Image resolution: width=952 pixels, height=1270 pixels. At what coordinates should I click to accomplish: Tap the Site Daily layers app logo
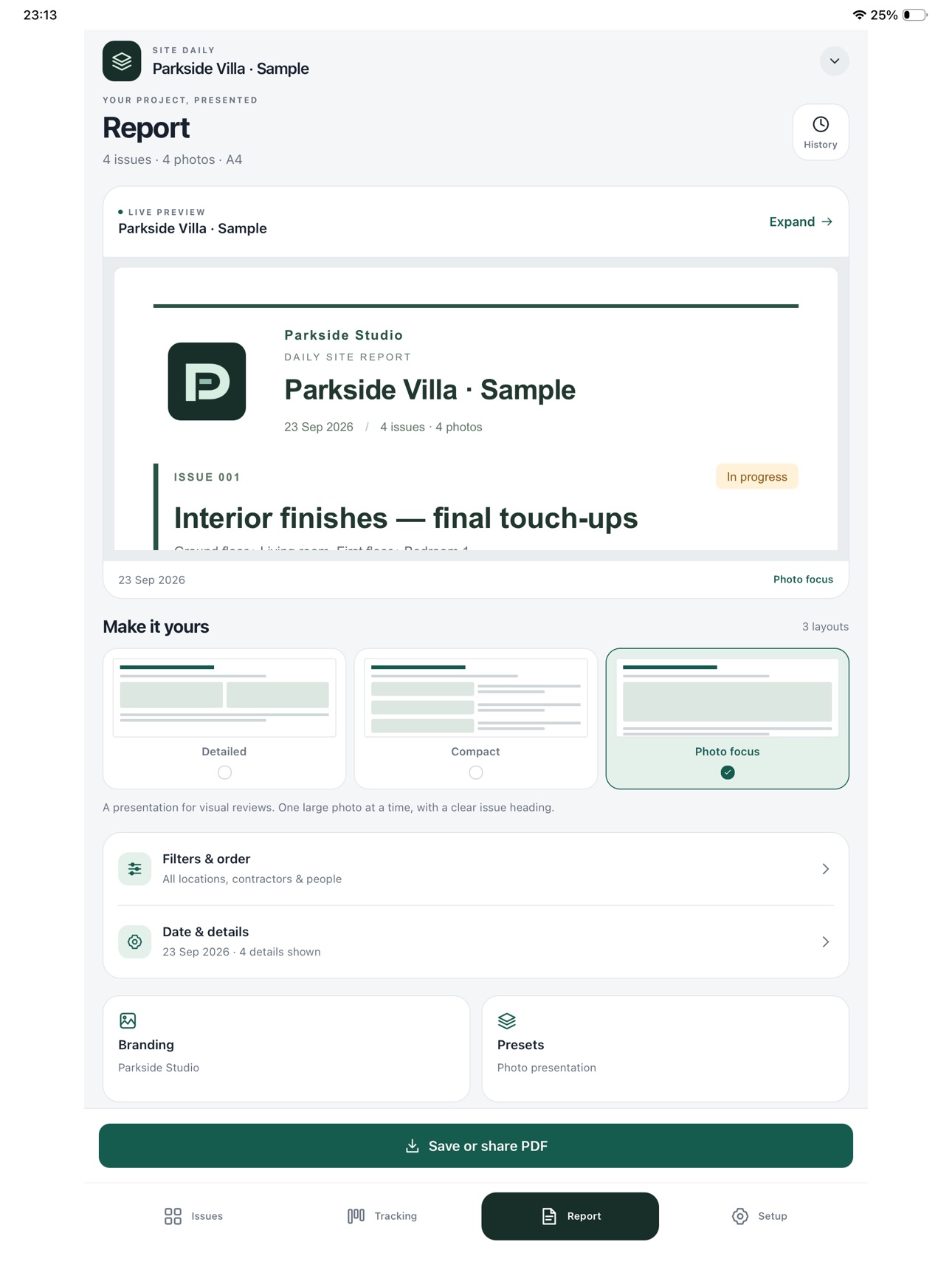coord(122,61)
